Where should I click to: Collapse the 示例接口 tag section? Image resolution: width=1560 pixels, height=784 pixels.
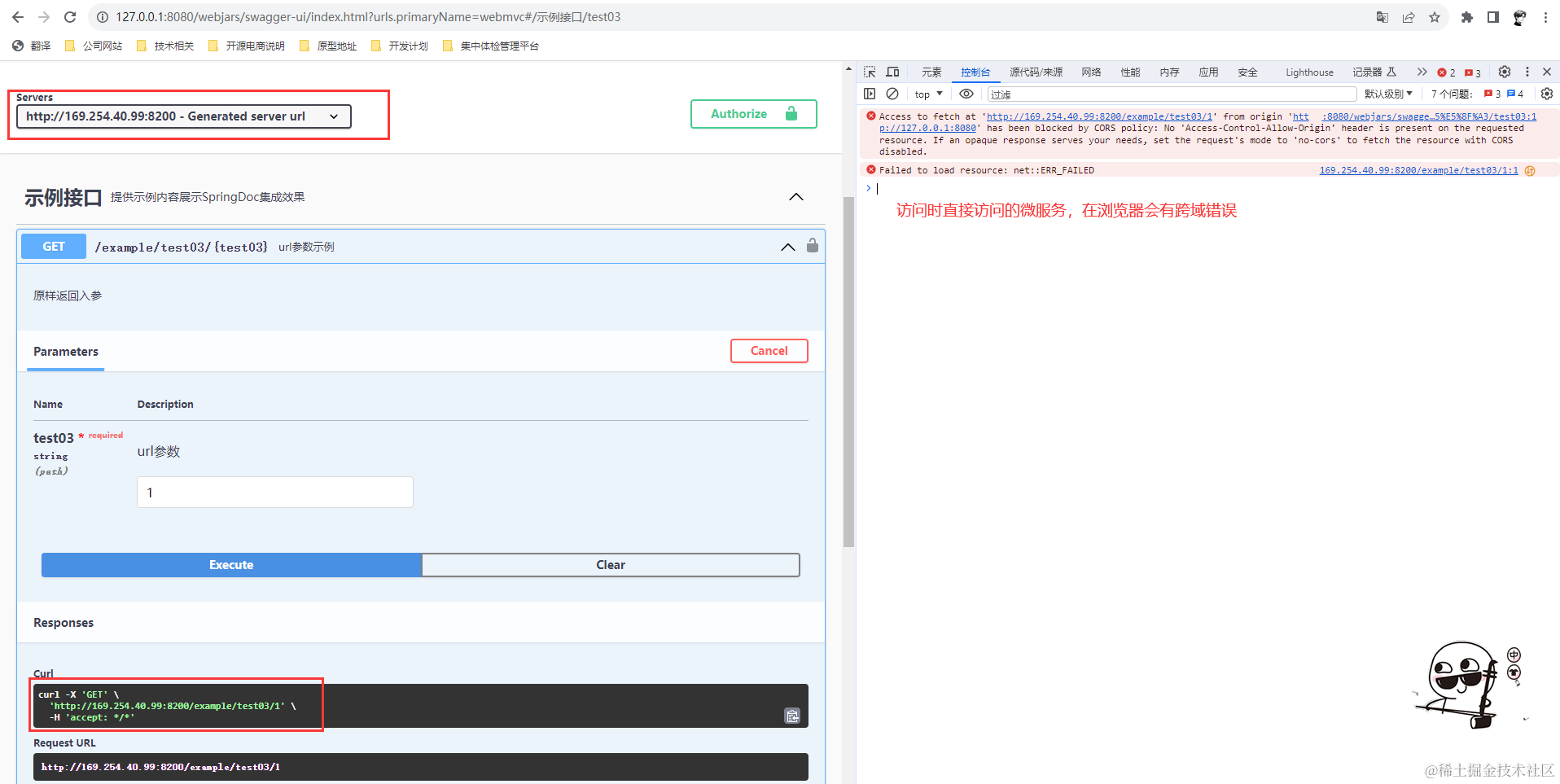coord(796,197)
